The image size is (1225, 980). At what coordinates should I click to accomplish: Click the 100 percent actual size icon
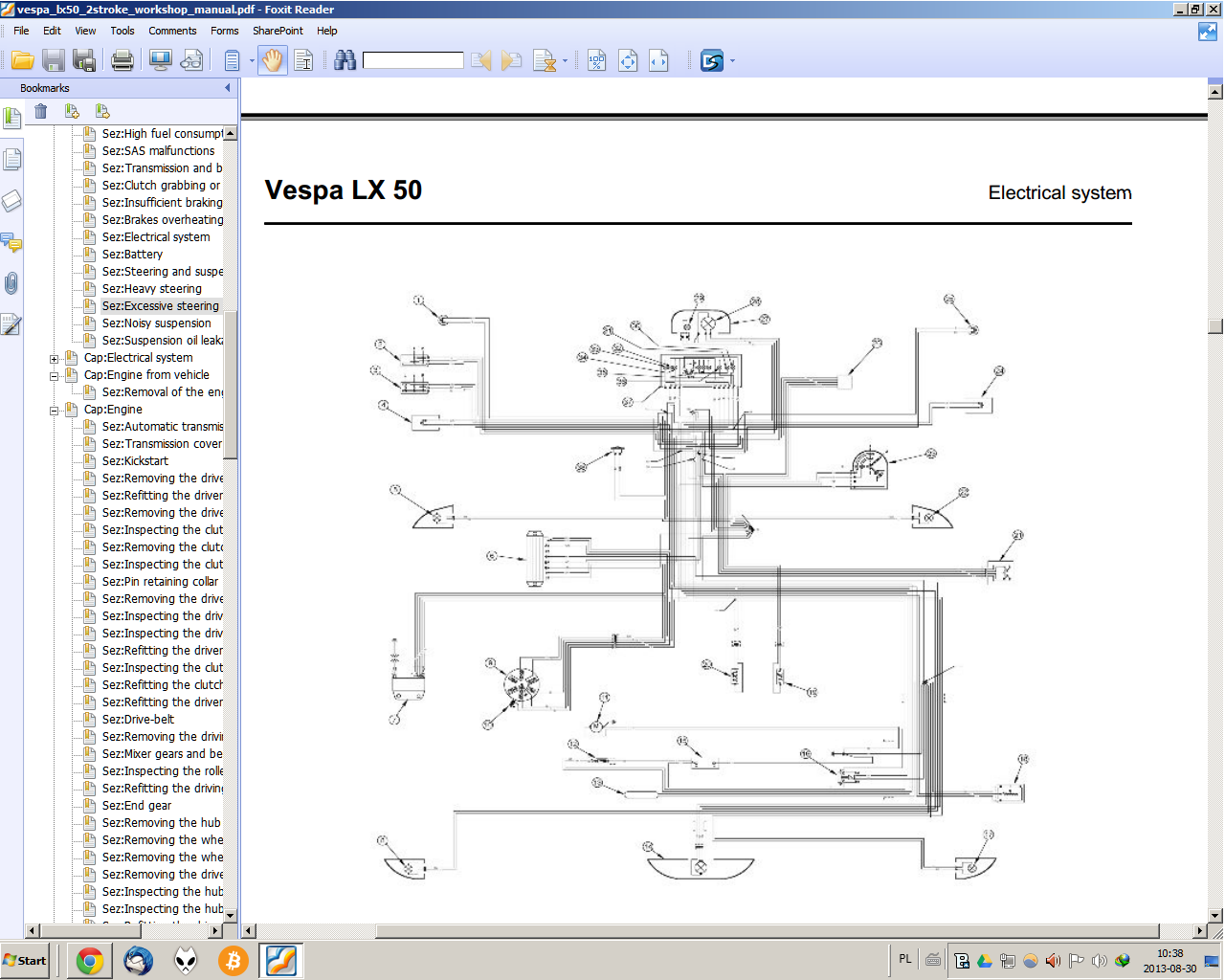(597, 61)
